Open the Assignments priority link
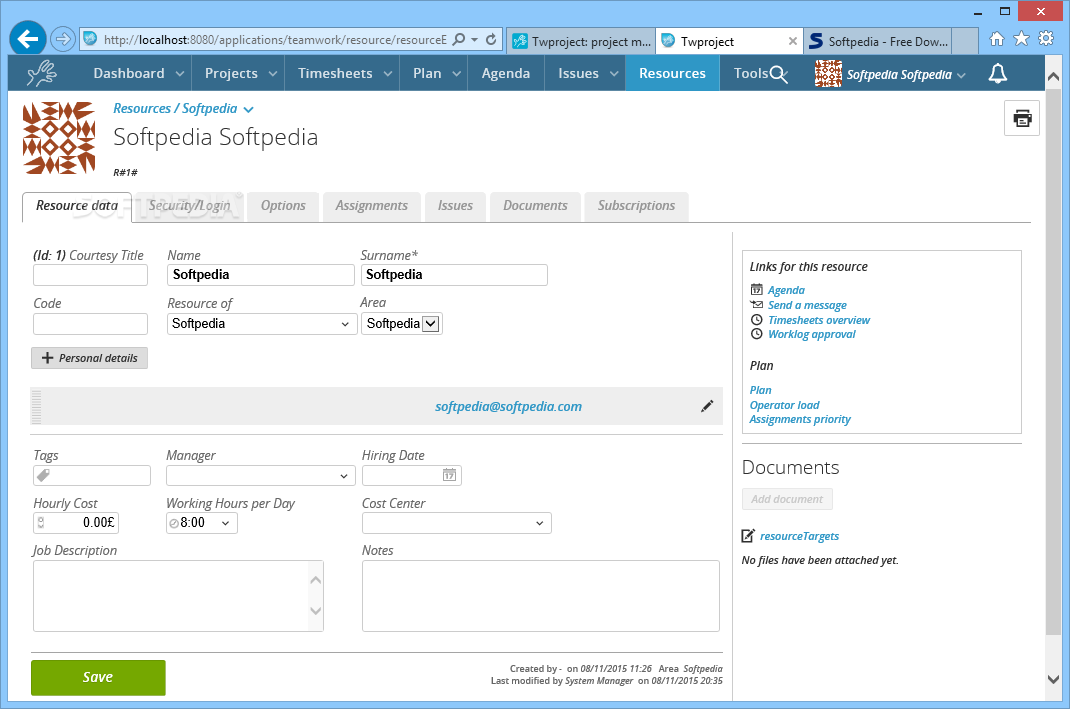This screenshot has width=1070, height=709. click(800, 419)
